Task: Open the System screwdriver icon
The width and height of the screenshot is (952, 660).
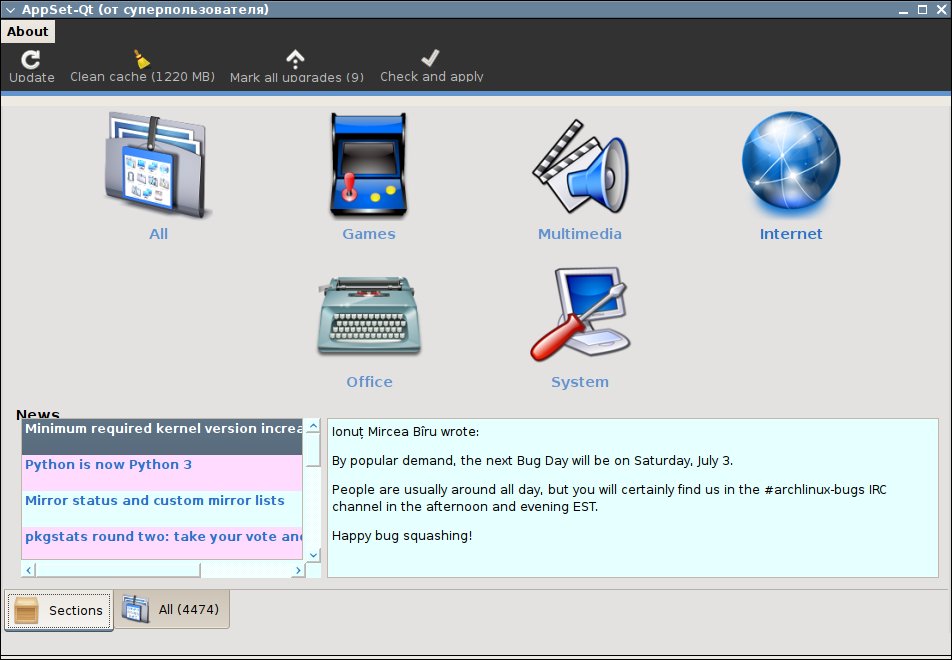Action: pos(580,314)
